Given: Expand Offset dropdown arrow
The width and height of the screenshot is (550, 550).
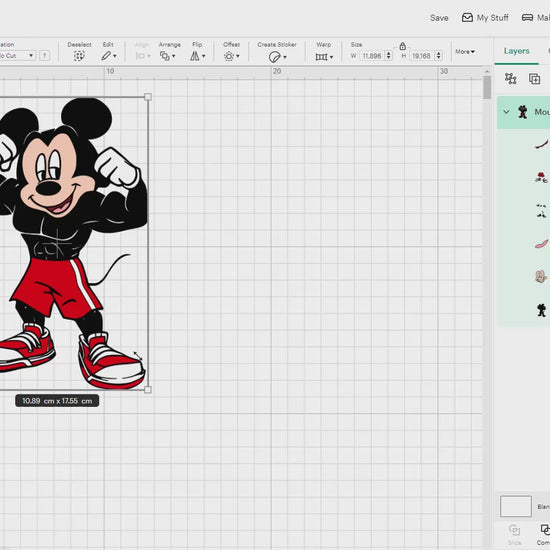Looking at the screenshot, I should pyautogui.click(x=238, y=56).
